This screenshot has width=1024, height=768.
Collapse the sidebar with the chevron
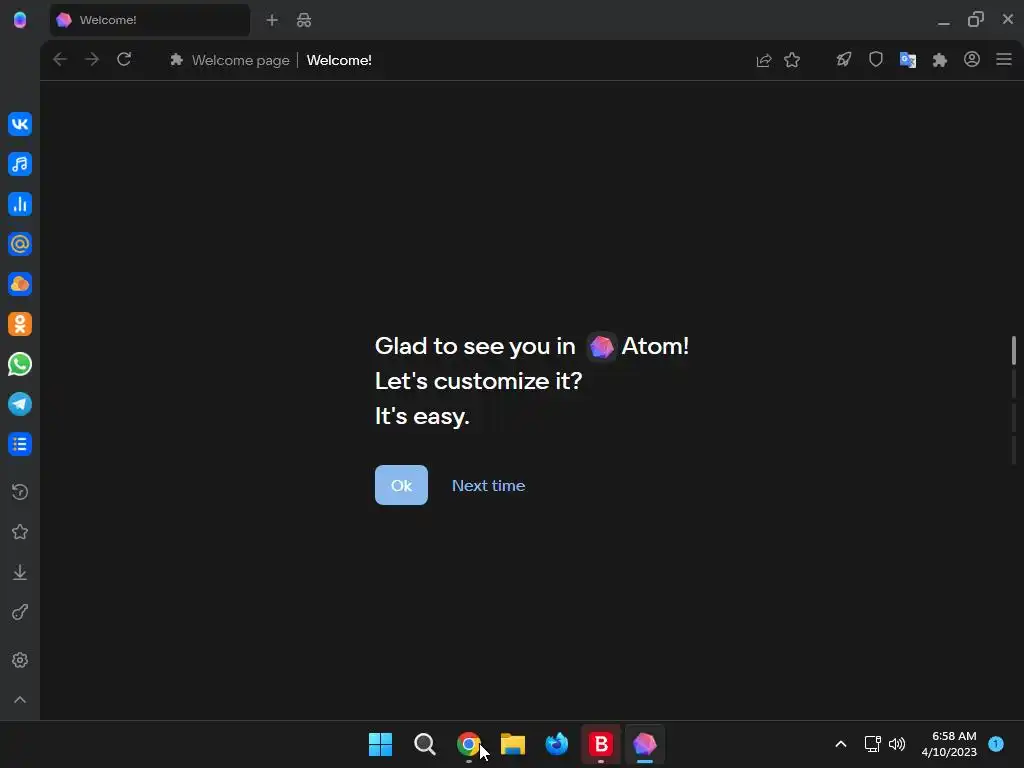tap(20, 700)
